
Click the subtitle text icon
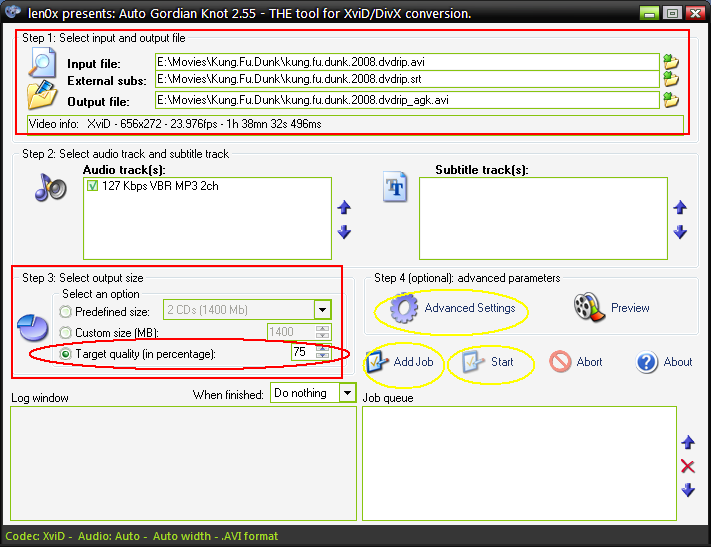click(395, 186)
